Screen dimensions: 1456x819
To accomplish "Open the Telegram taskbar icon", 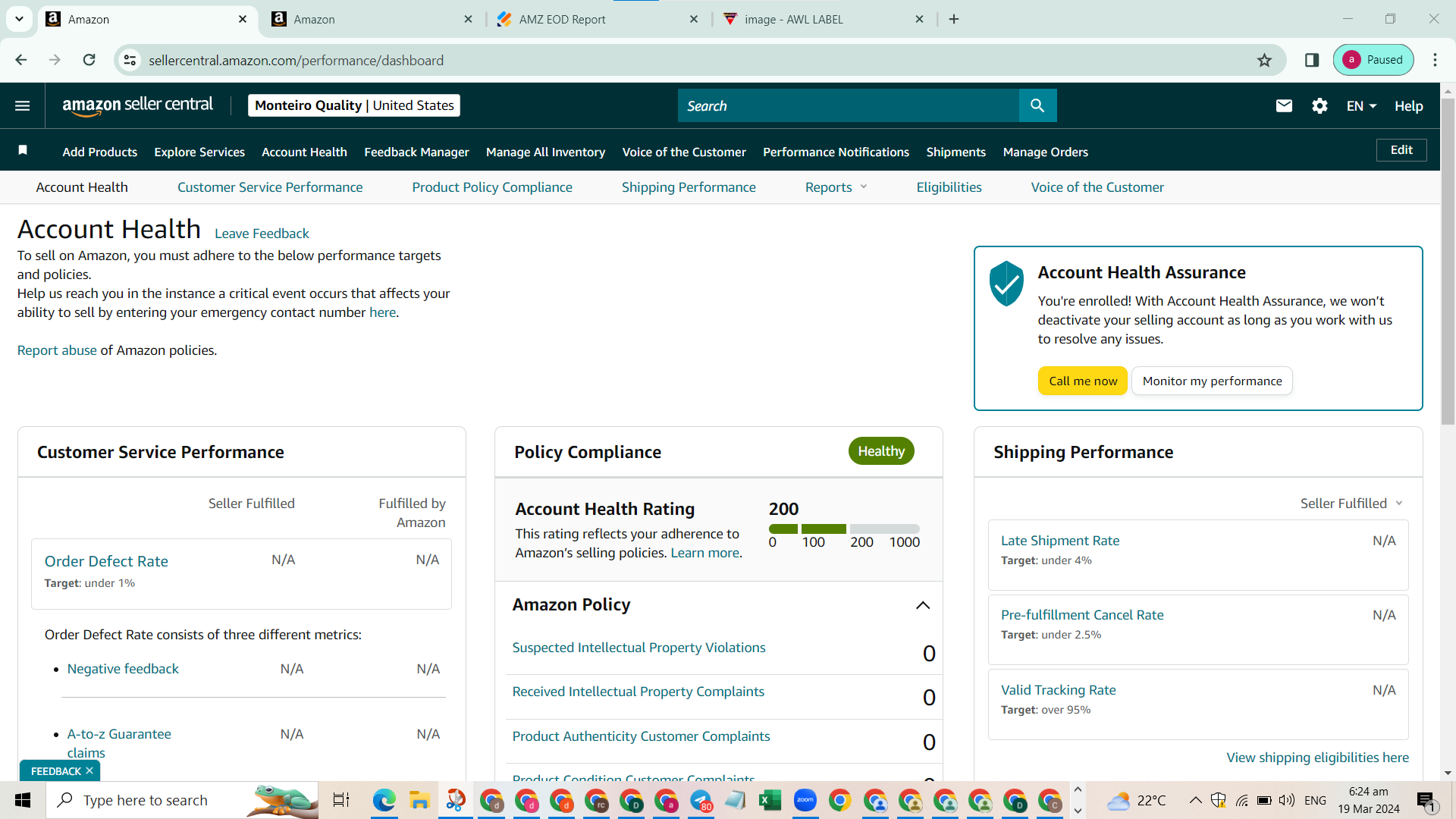I will 701,800.
